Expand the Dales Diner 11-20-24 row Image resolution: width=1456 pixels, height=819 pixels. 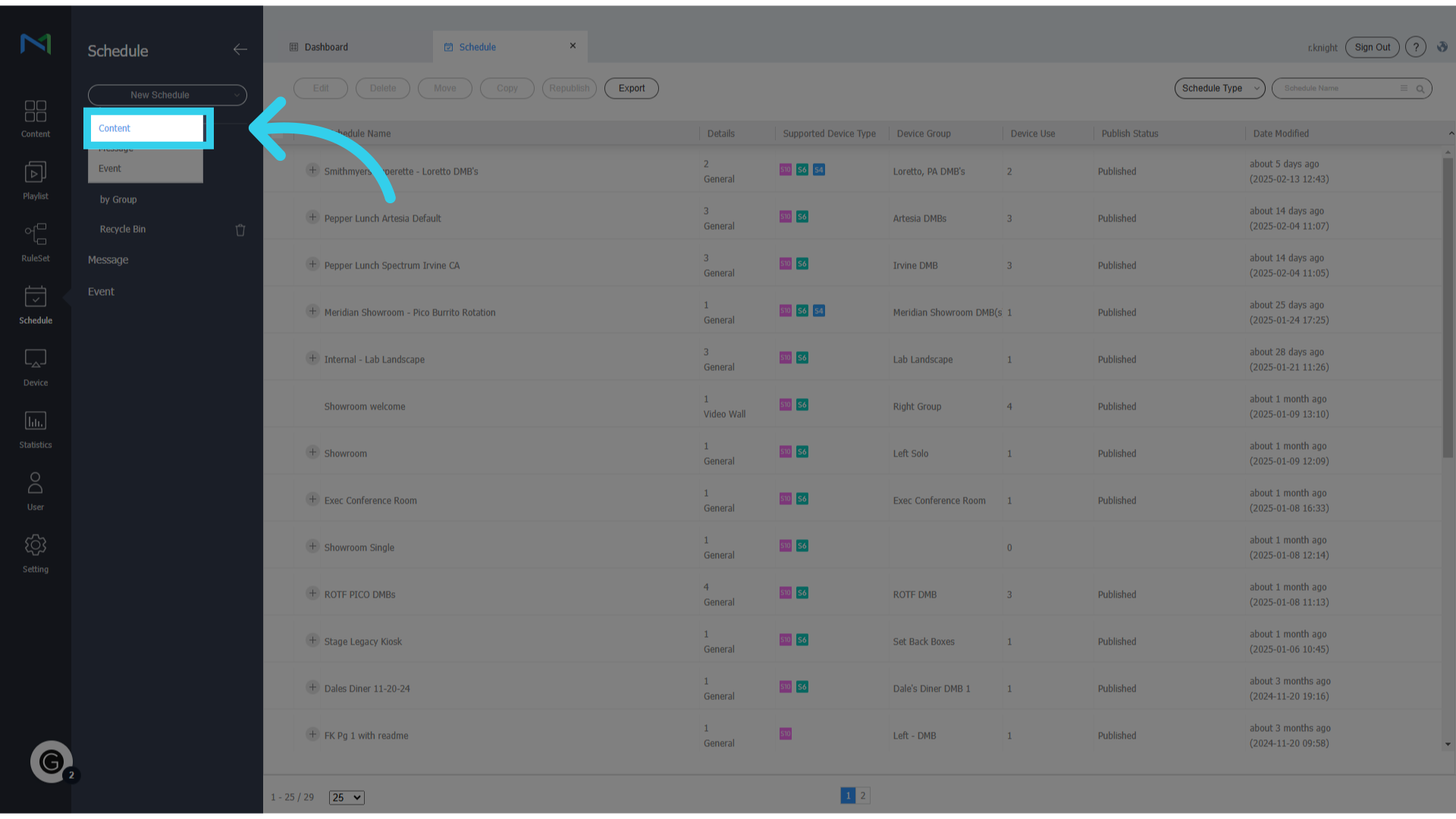point(312,687)
